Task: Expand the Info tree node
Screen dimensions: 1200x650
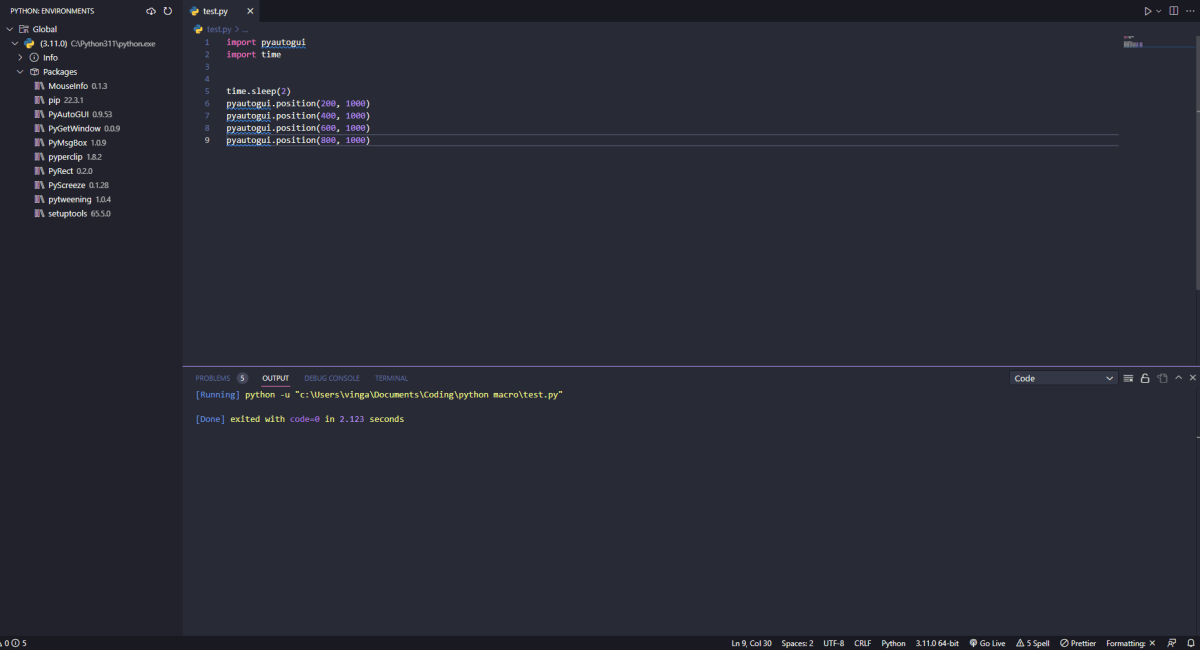Action: pyautogui.click(x=20, y=58)
